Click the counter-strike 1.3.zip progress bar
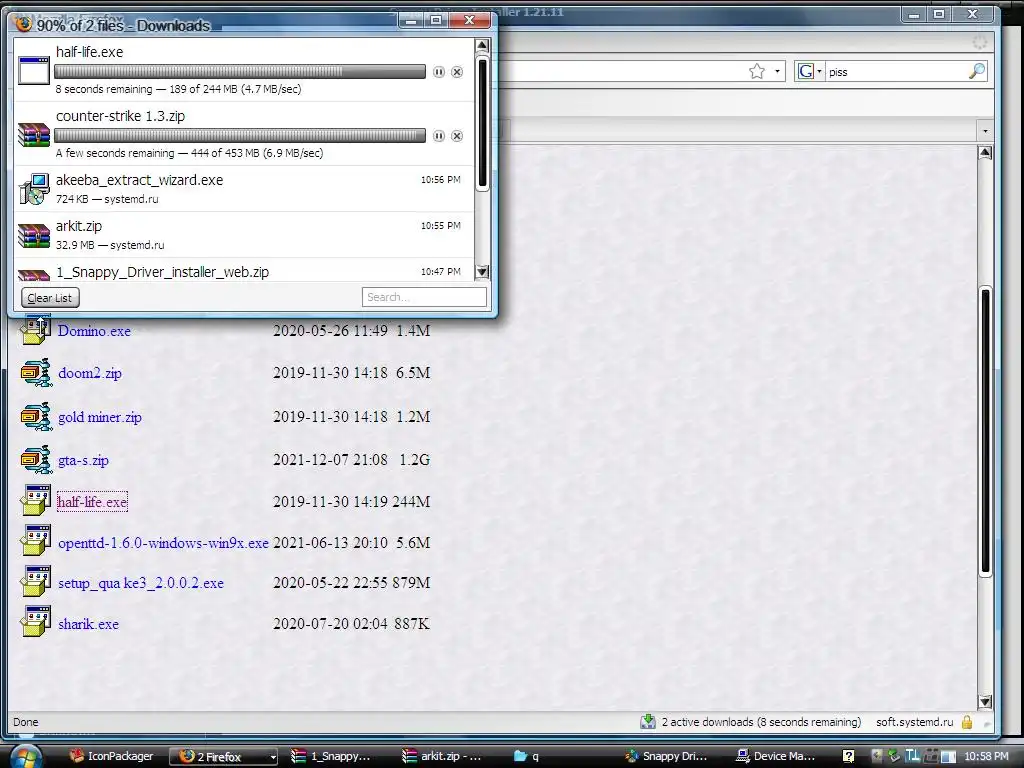 240,135
